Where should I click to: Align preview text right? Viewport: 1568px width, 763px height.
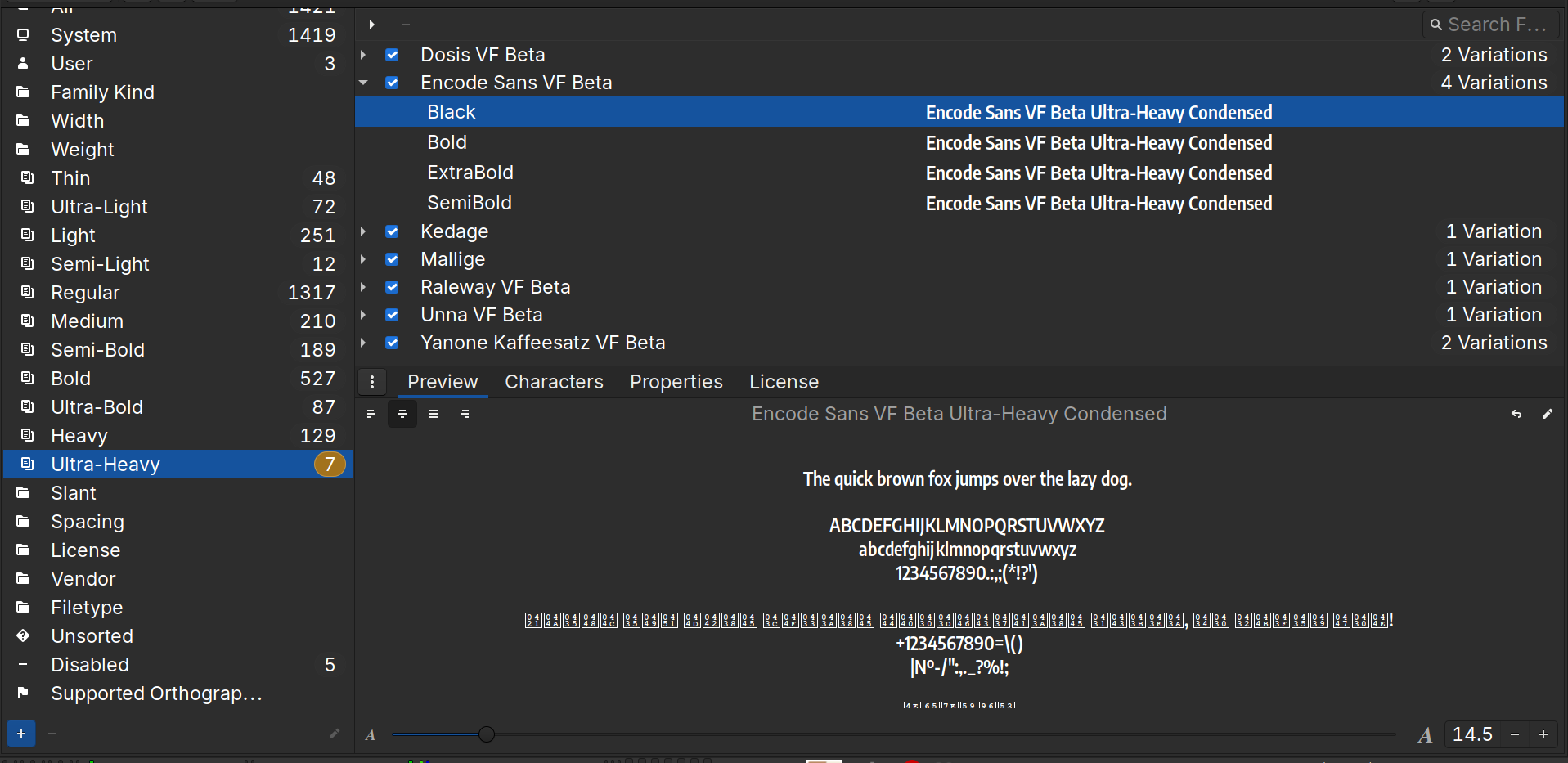[465, 414]
